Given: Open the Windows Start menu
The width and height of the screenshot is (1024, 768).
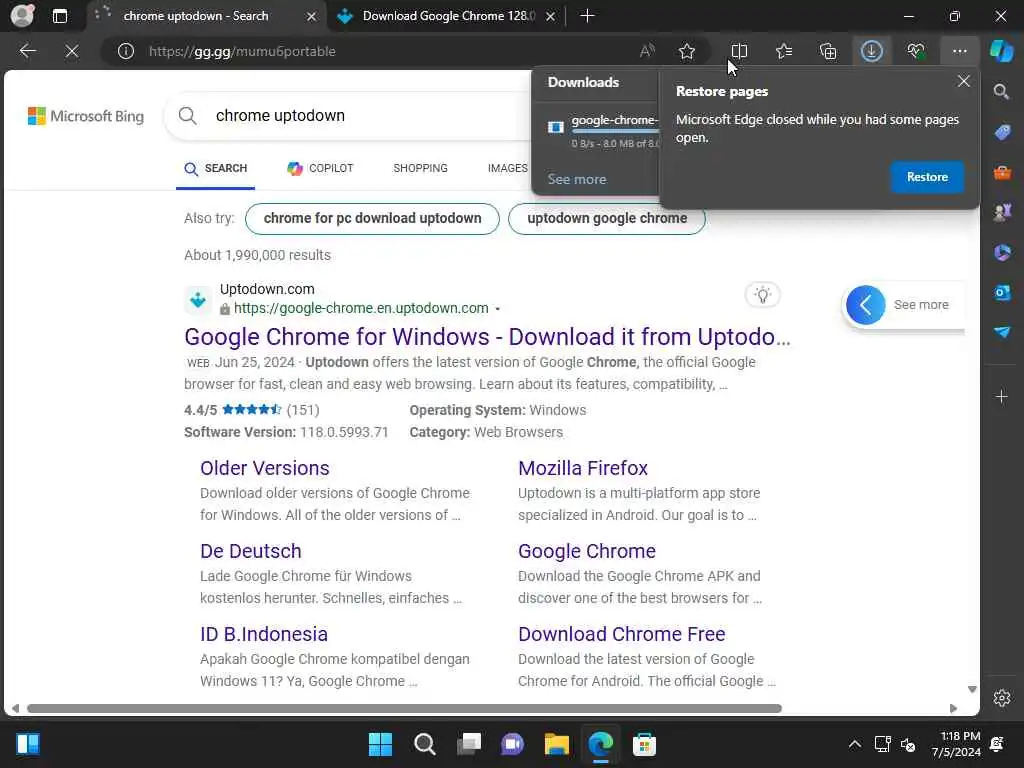Looking at the screenshot, I should (x=380, y=744).
